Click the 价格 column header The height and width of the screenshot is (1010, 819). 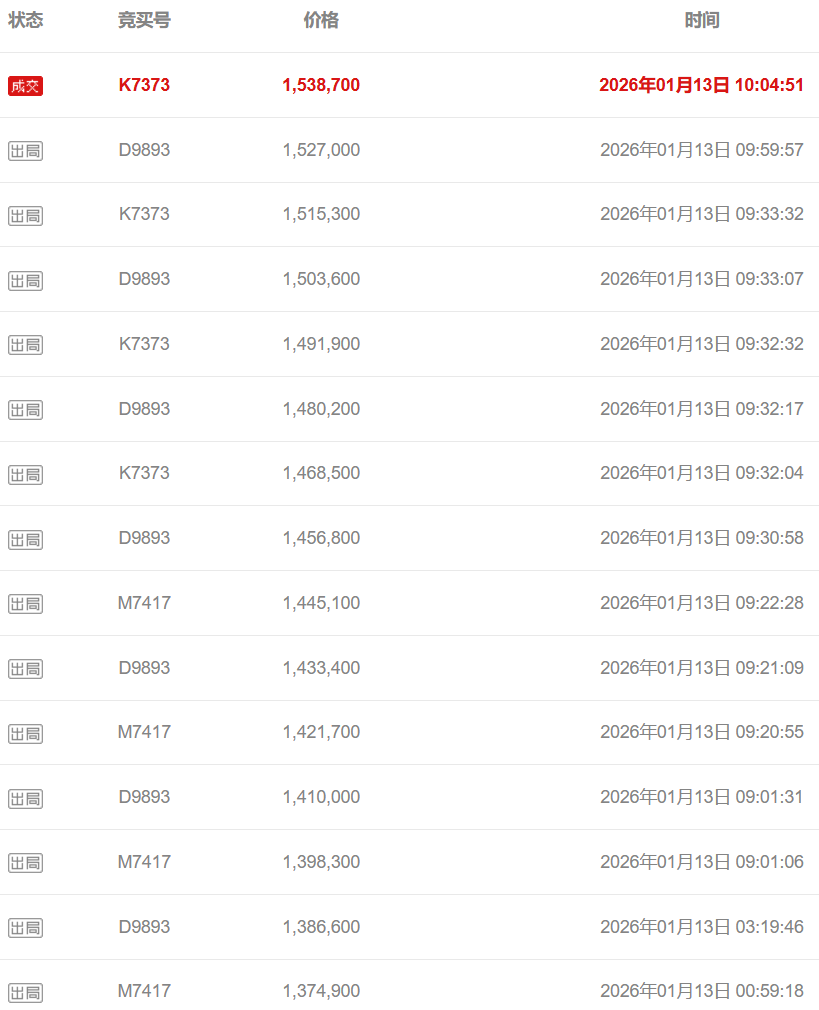click(321, 20)
